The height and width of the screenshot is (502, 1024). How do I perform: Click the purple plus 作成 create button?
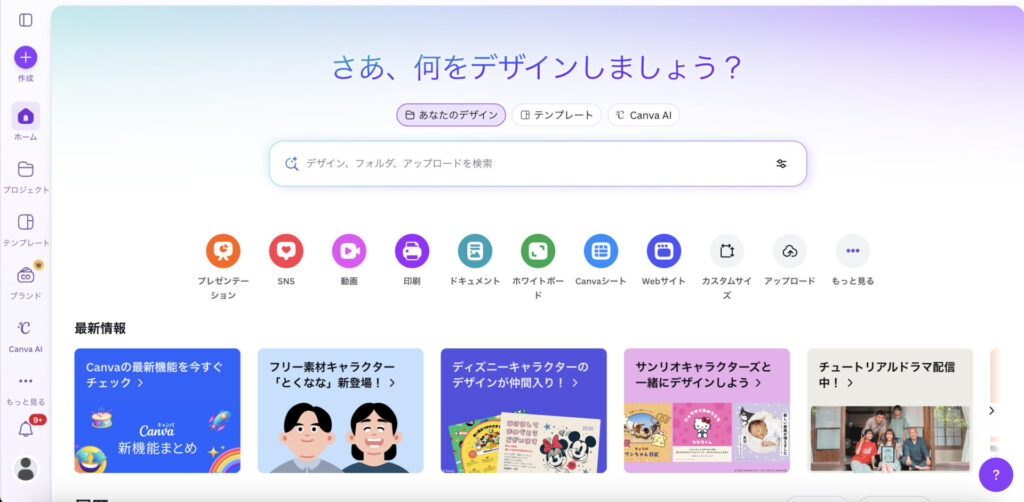pos(25,57)
